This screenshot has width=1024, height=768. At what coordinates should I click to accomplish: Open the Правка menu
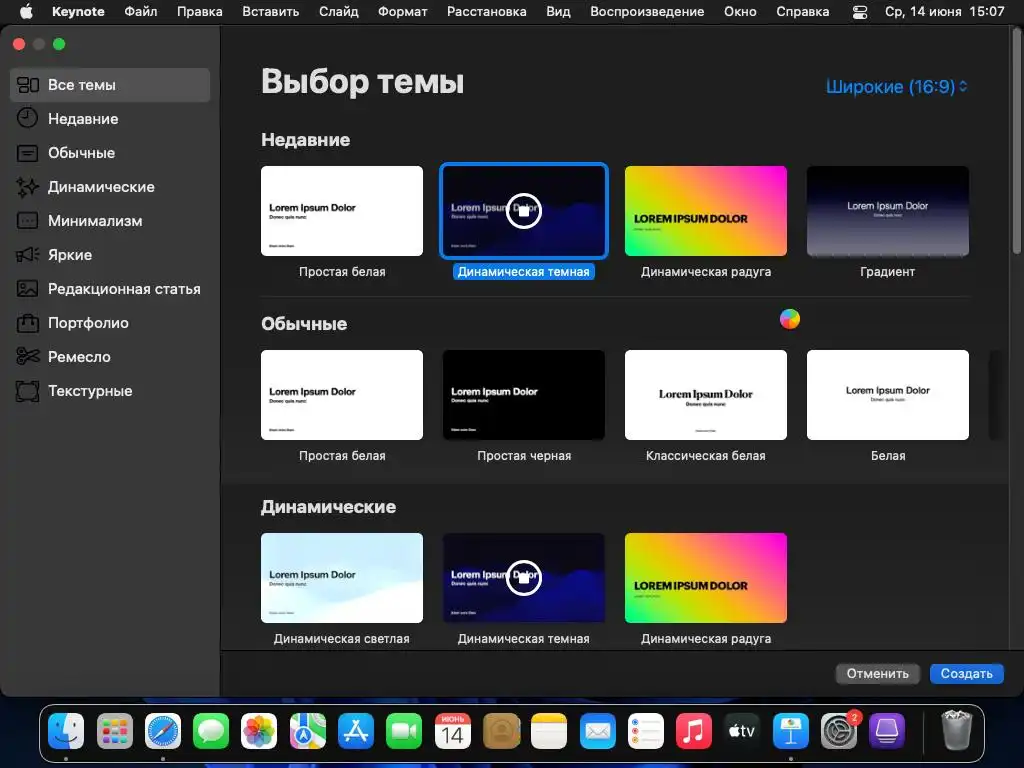click(x=200, y=11)
